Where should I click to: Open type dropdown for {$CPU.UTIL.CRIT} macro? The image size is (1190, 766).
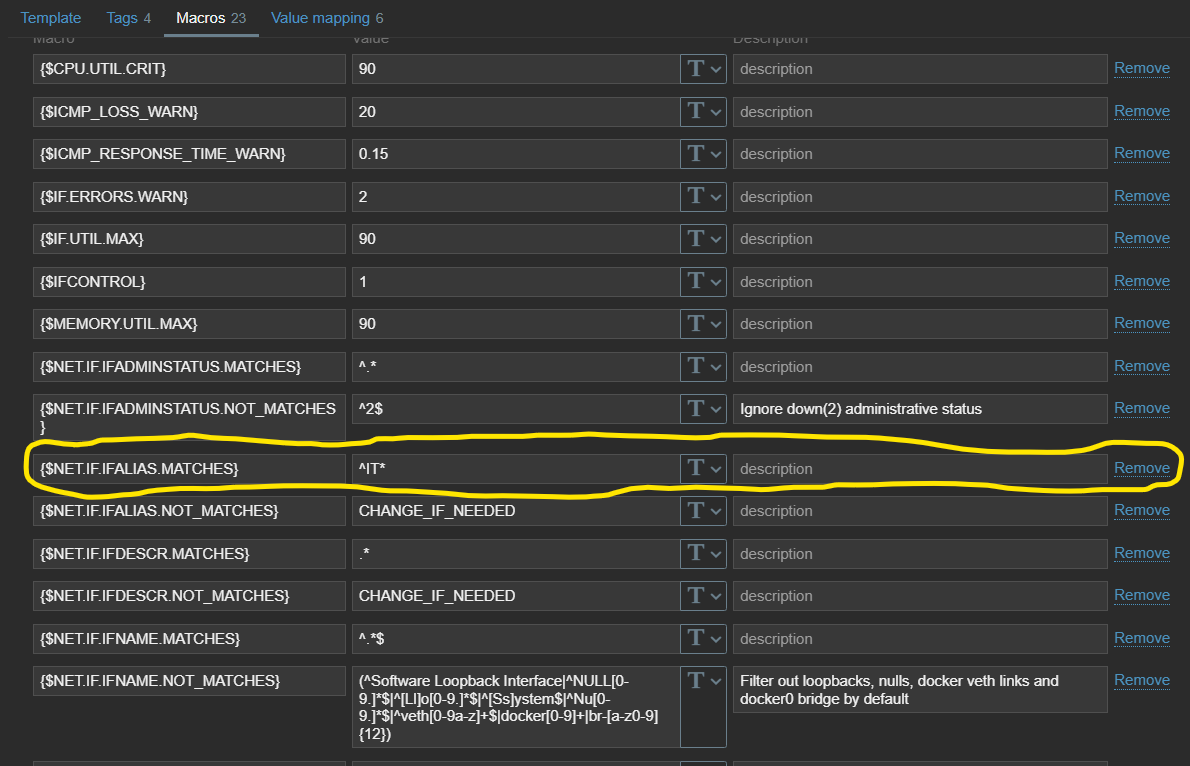[x=703, y=69]
